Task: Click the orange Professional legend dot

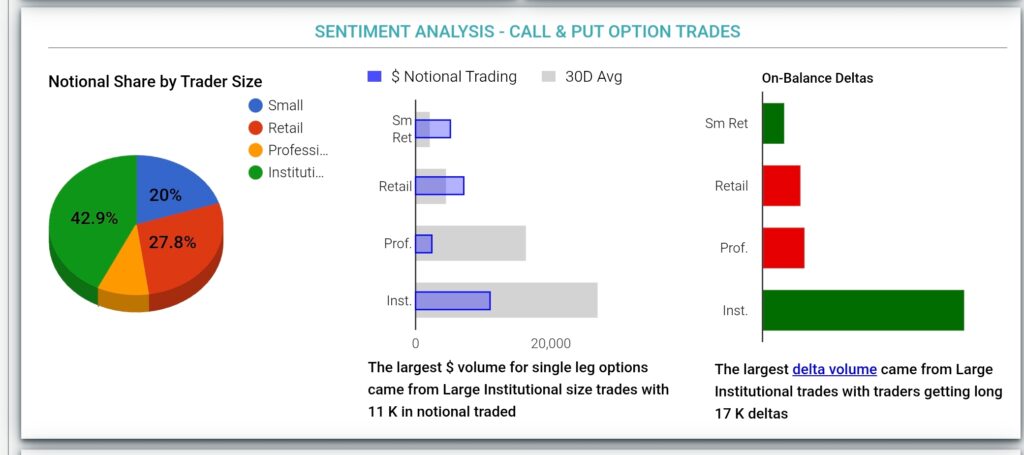Action: tap(256, 150)
